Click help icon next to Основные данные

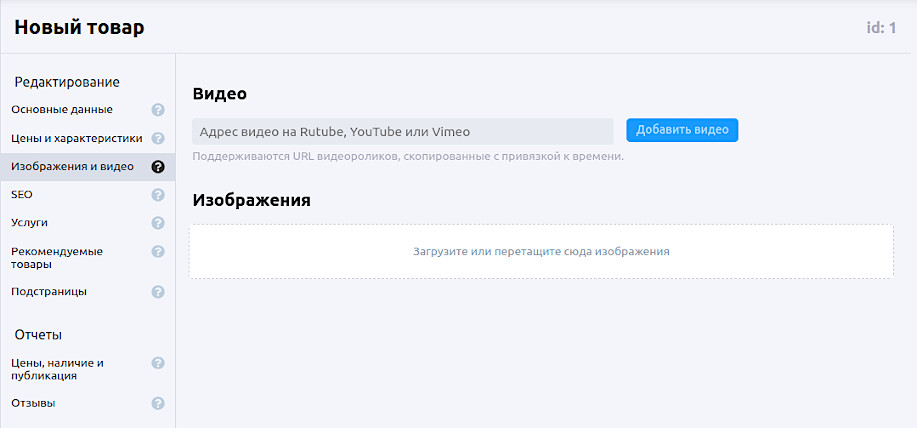click(x=158, y=110)
